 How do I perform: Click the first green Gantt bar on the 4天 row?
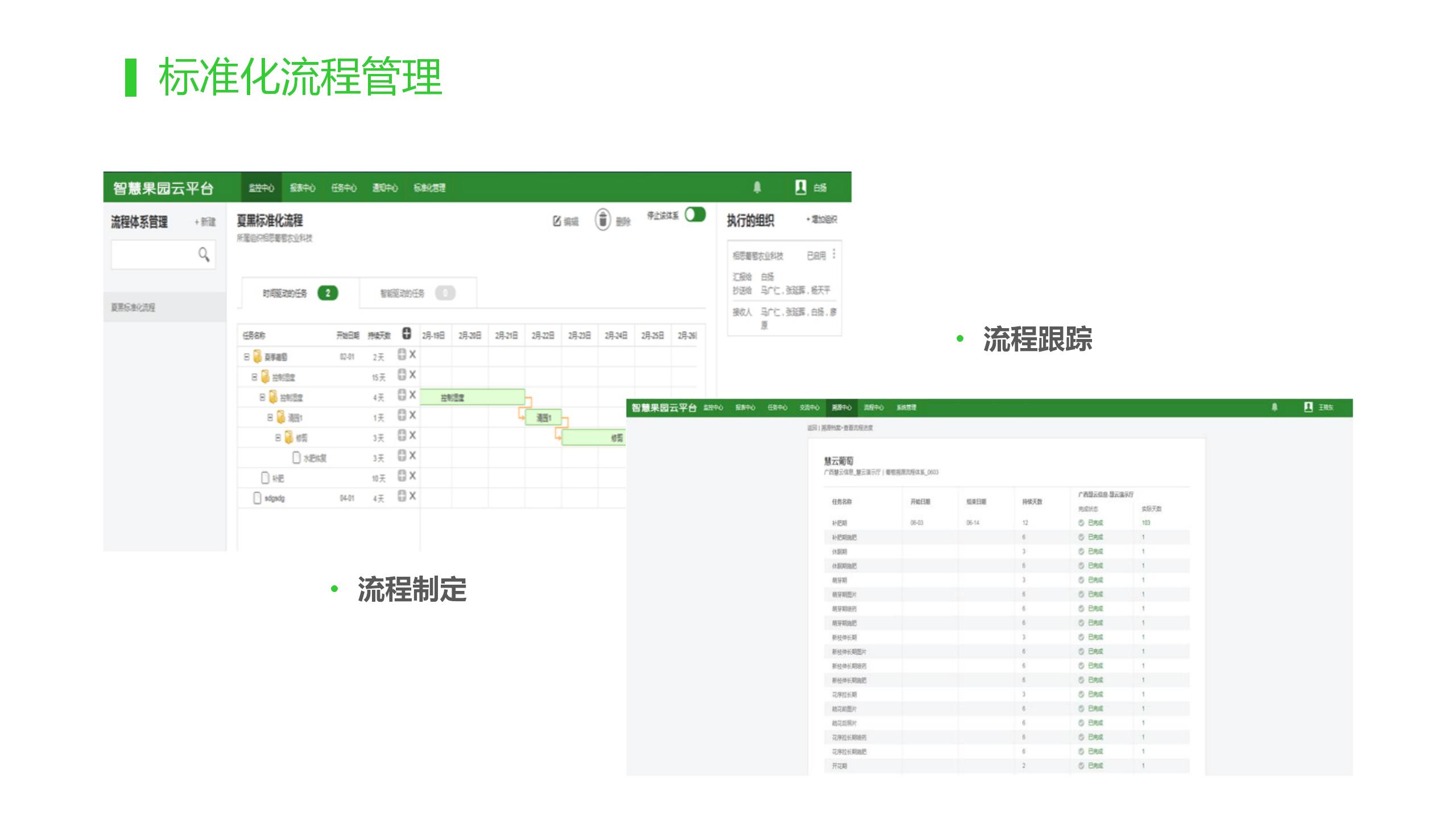[471, 397]
